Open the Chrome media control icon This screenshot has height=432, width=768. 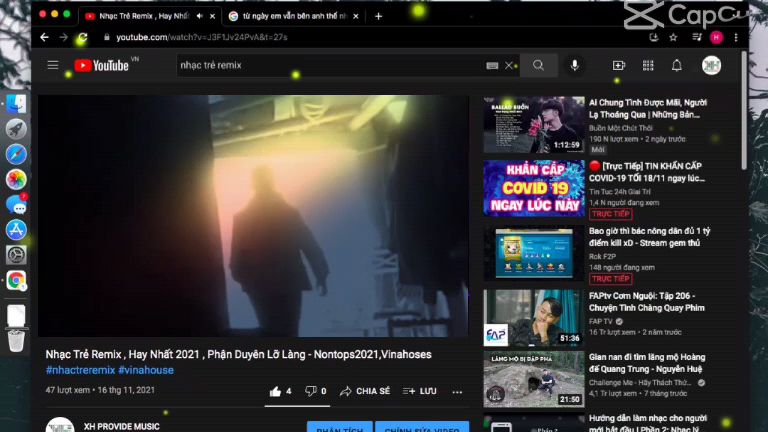click(697, 37)
